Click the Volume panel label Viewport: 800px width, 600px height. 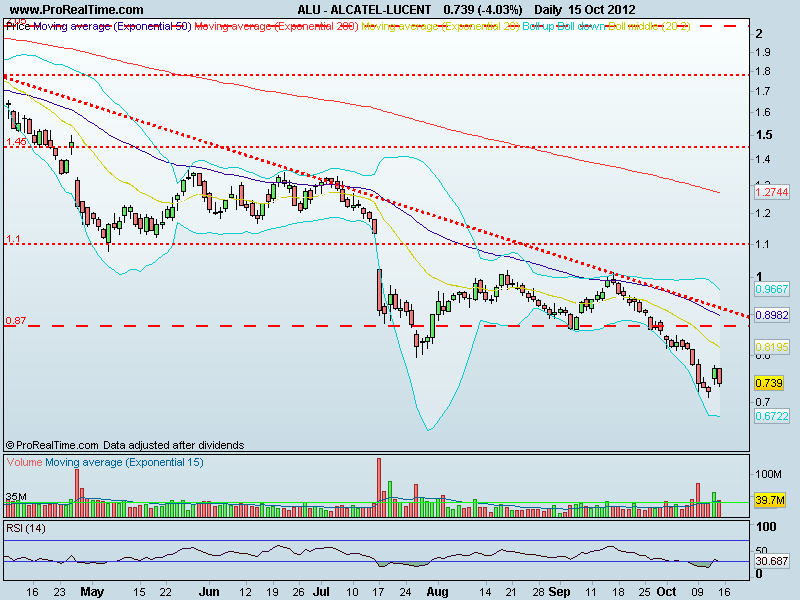pos(24,462)
